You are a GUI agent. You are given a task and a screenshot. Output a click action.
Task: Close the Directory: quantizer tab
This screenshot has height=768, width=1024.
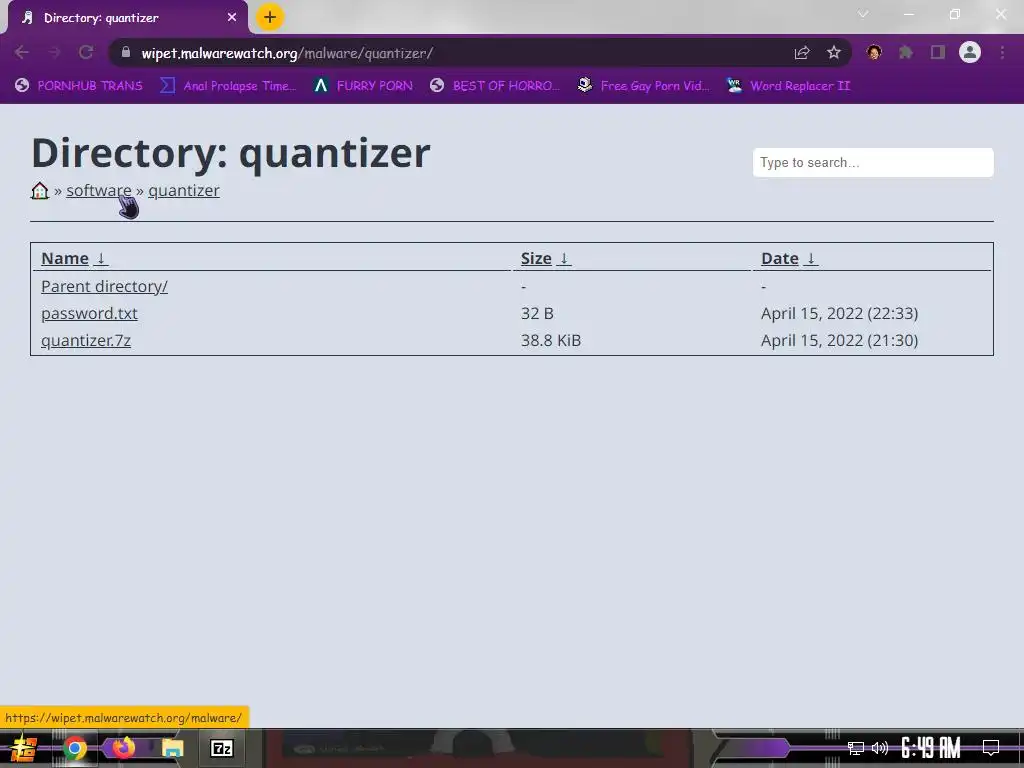click(232, 18)
